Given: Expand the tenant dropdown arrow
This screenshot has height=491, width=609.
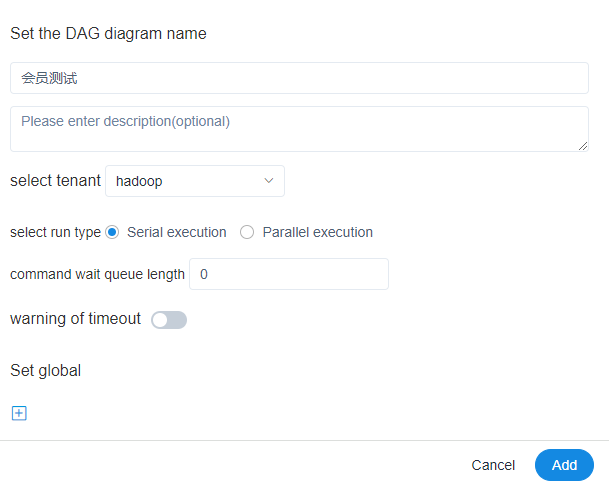Looking at the screenshot, I should [268, 181].
